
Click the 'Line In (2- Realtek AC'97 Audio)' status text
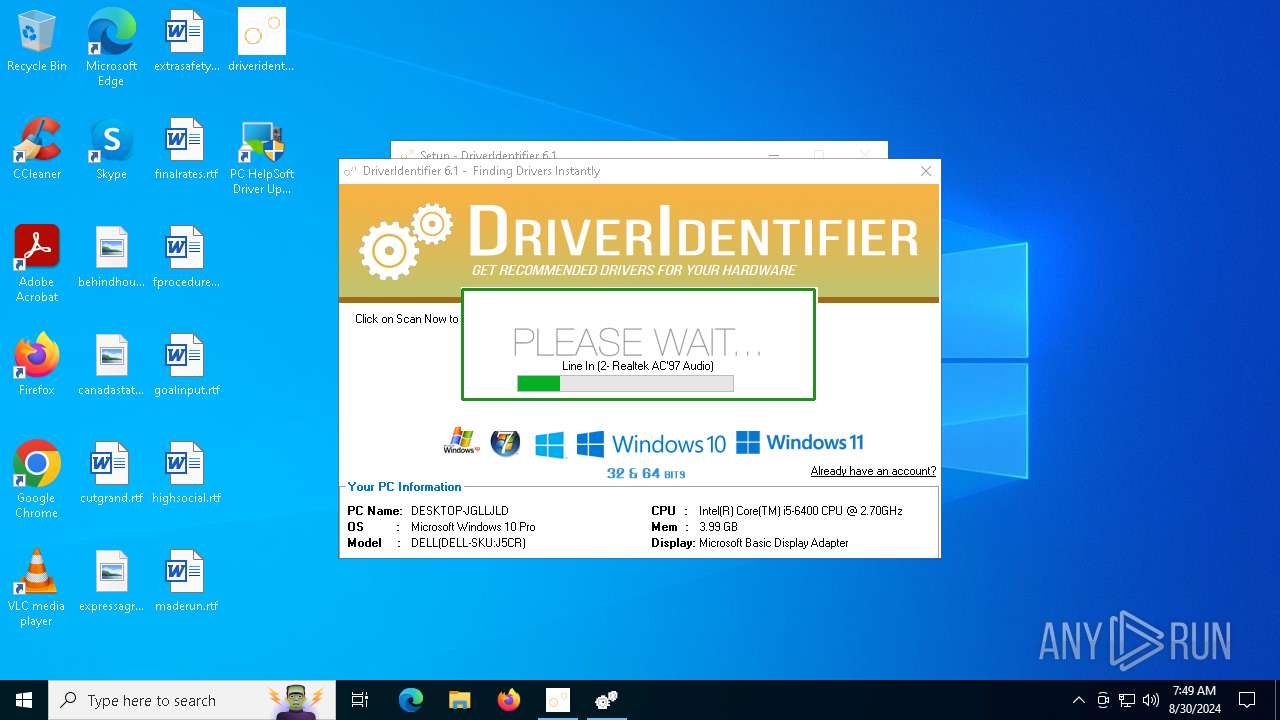[638, 366]
